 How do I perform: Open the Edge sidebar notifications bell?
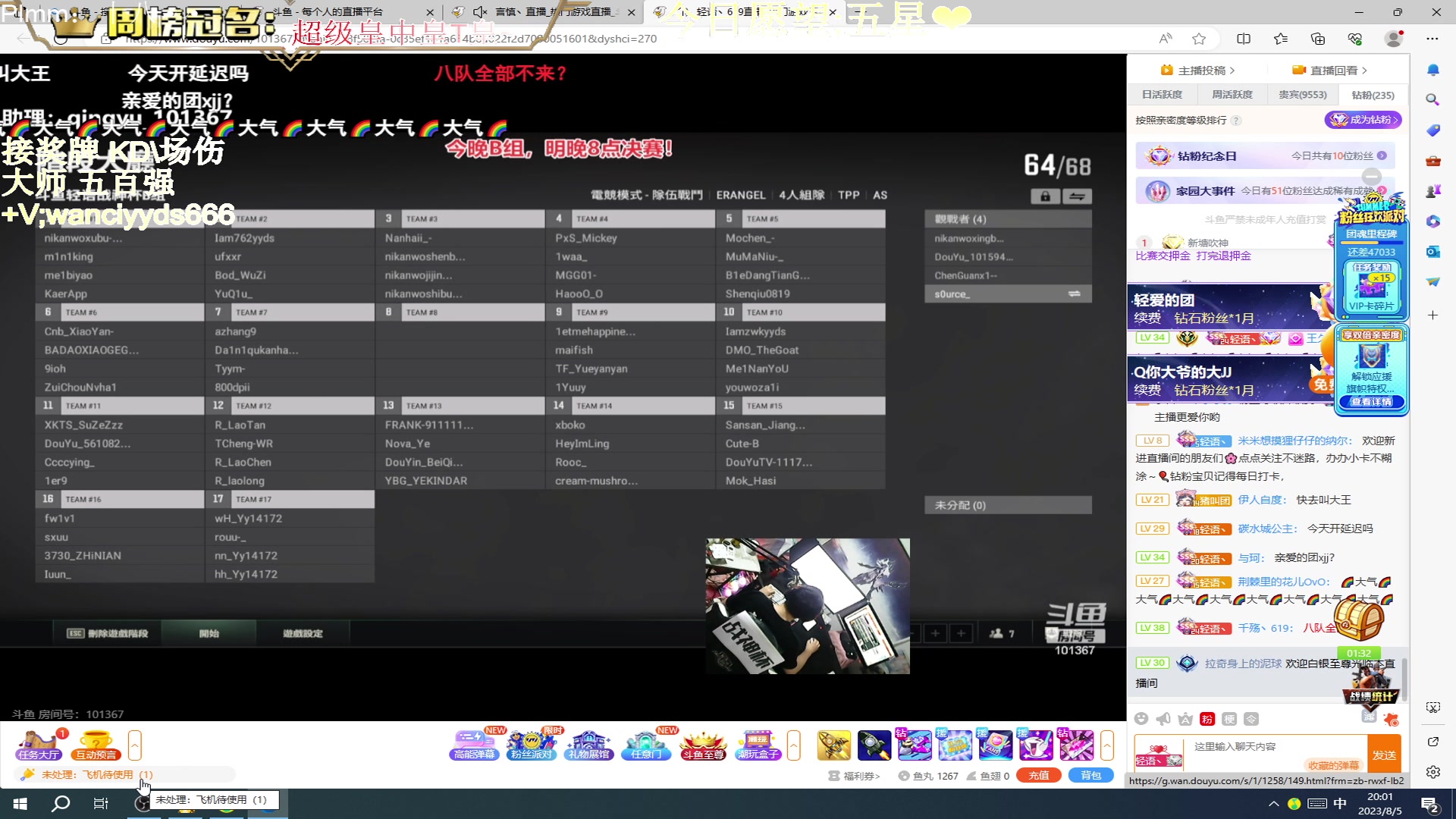coord(1432,70)
